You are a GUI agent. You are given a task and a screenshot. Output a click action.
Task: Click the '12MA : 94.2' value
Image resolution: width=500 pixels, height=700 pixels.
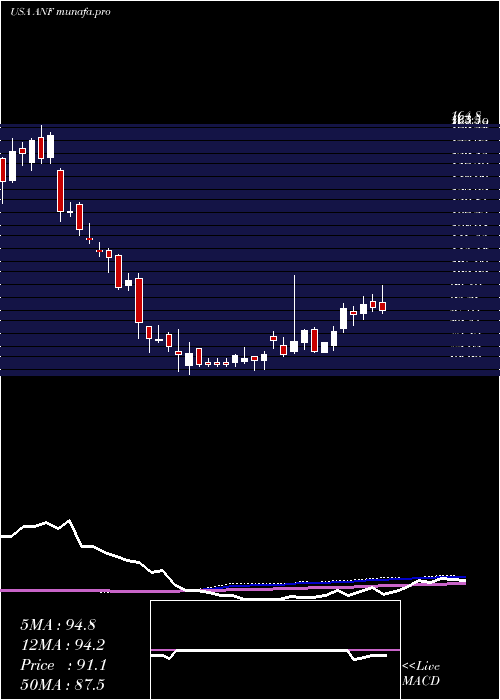(x=63, y=645)
